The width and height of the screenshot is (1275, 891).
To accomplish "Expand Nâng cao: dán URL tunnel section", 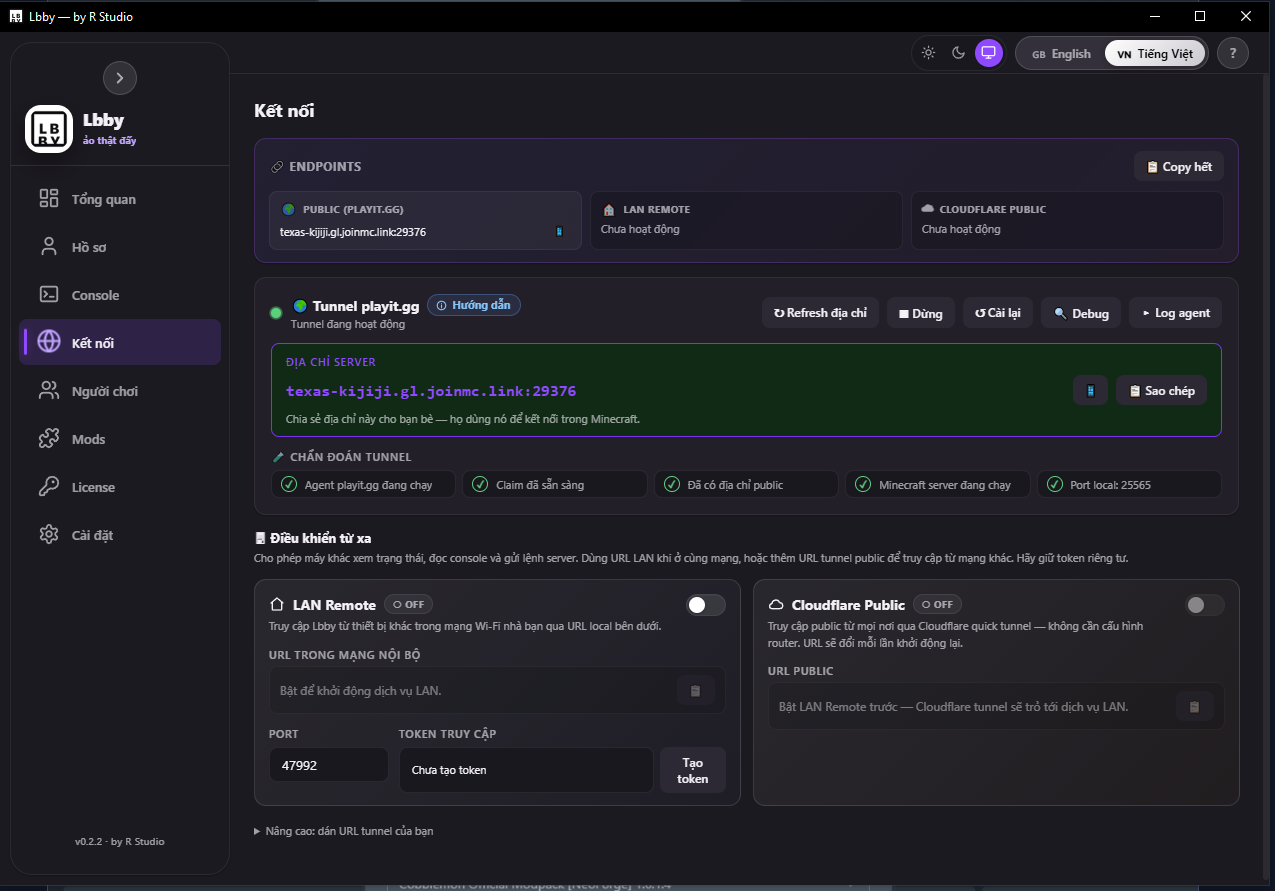I will 344,831.
